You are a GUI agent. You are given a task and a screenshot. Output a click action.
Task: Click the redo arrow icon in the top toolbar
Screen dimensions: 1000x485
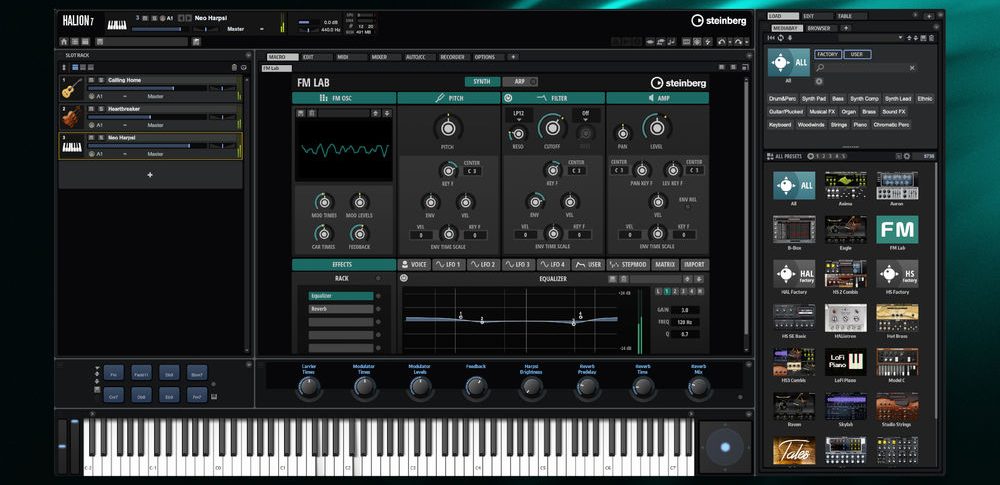738,41
